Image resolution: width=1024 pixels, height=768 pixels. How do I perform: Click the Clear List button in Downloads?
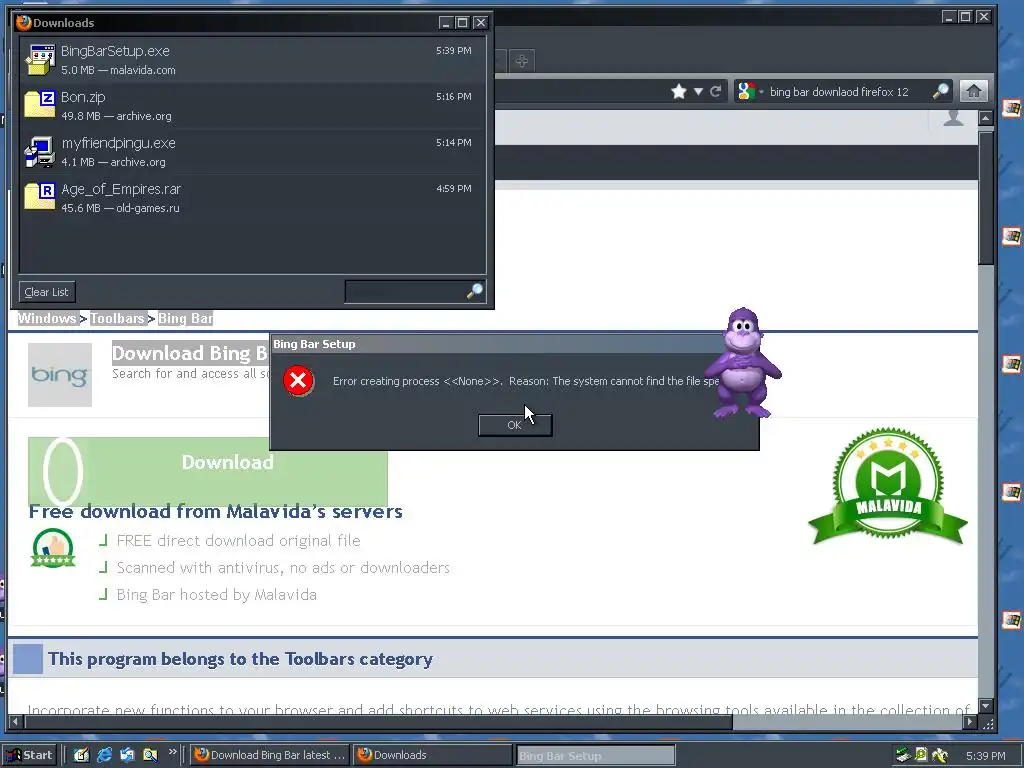[46, 292]
